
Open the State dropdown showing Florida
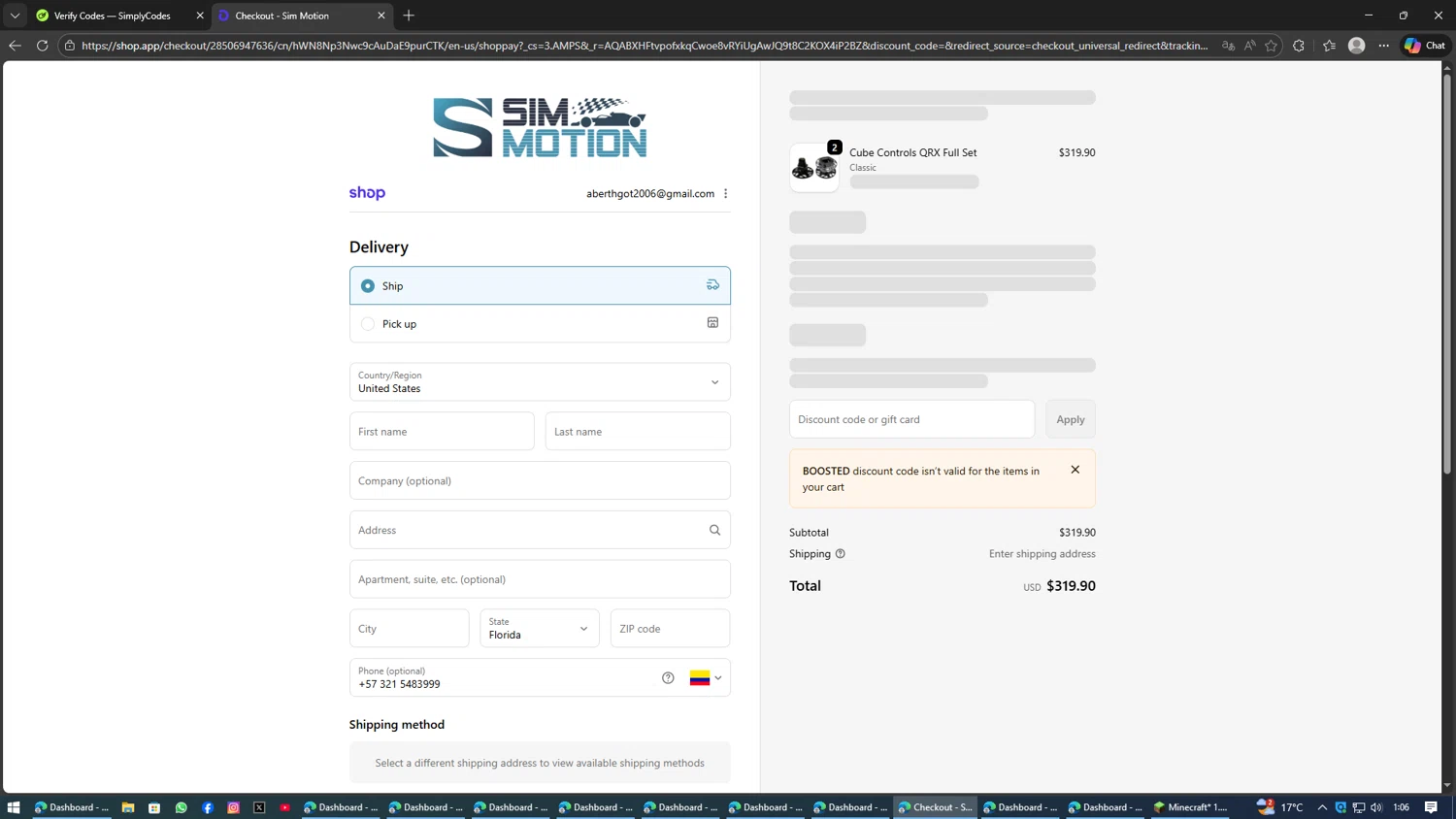pyautogui.click(x=540, y=628)
